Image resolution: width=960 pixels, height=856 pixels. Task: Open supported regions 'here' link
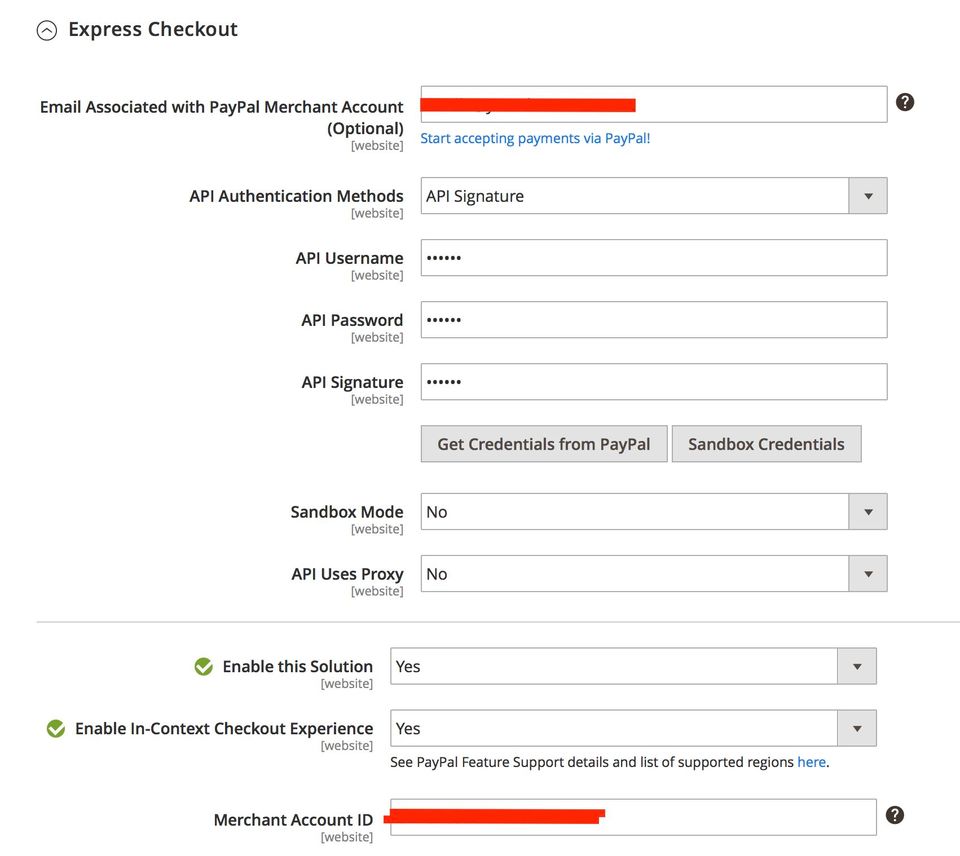[811, 762]
